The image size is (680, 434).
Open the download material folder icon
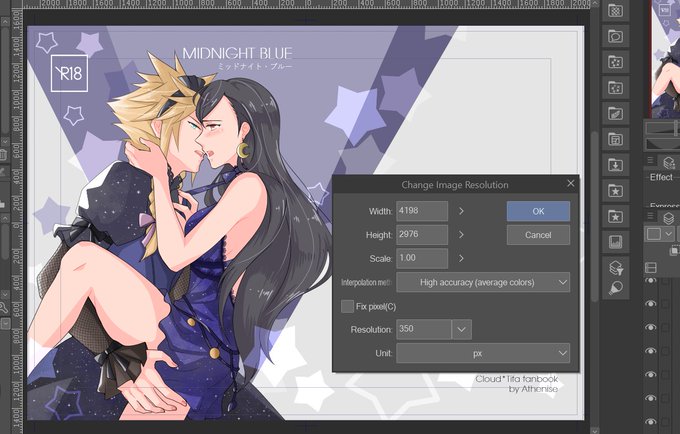615,165
